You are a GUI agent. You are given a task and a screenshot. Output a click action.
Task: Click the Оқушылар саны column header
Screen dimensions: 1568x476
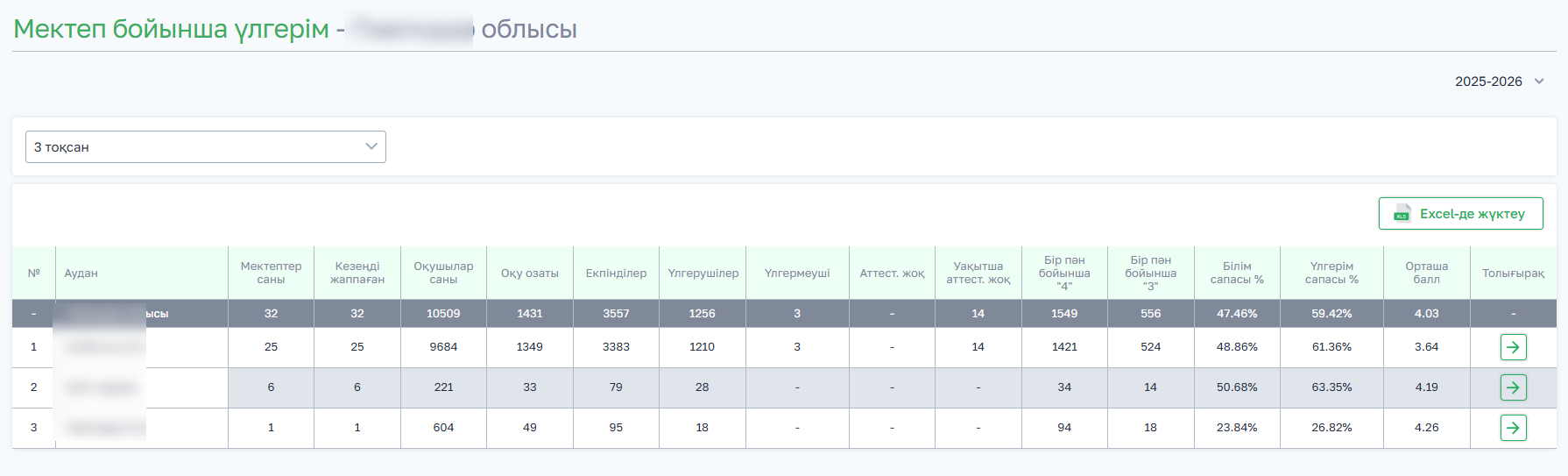click(443, 273)
